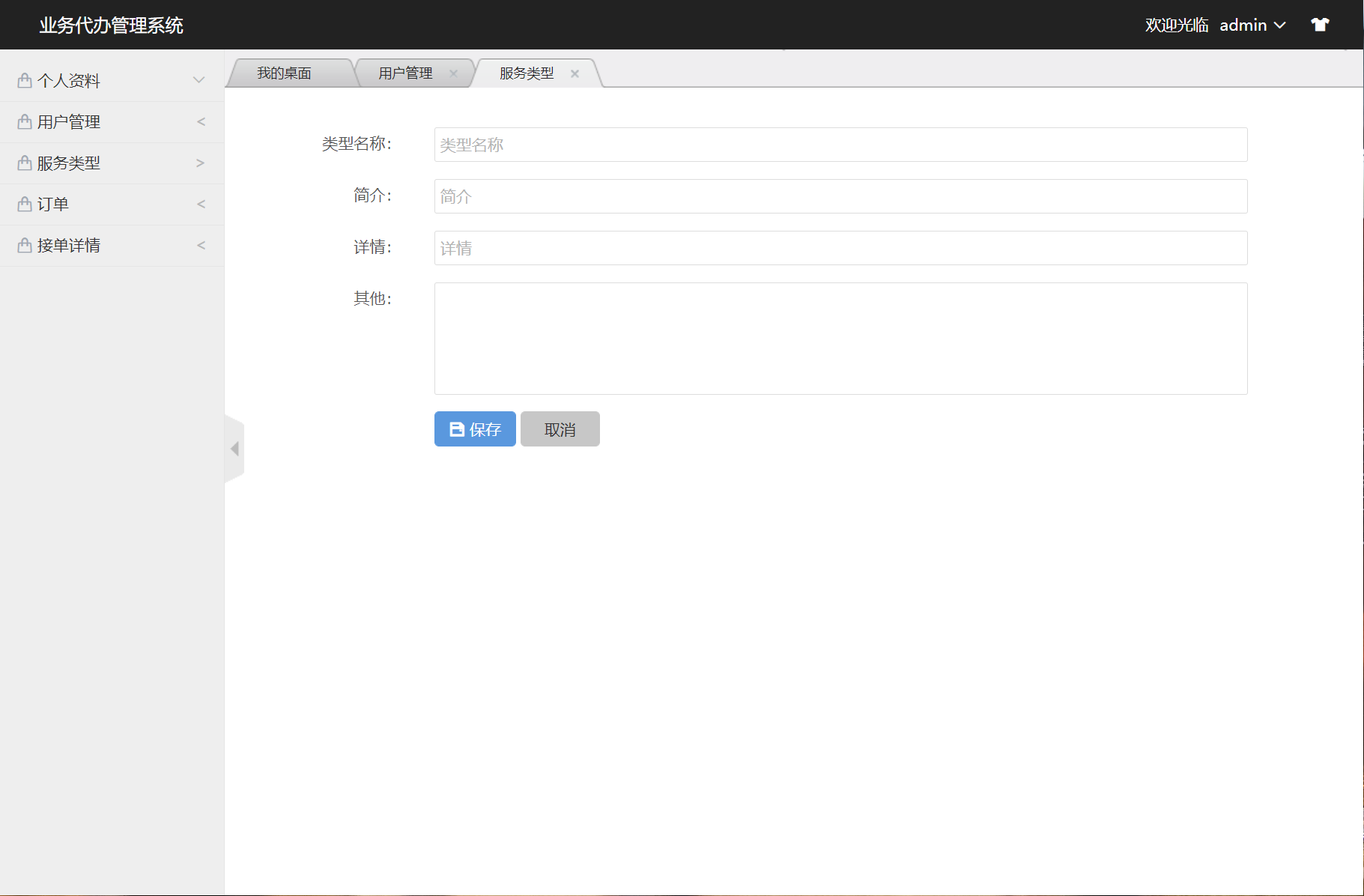This screenshot has width=1364, height=896.
Task: Expand the 订单 sidebar section
Action: pyautogui.click(x=201, y=203)
